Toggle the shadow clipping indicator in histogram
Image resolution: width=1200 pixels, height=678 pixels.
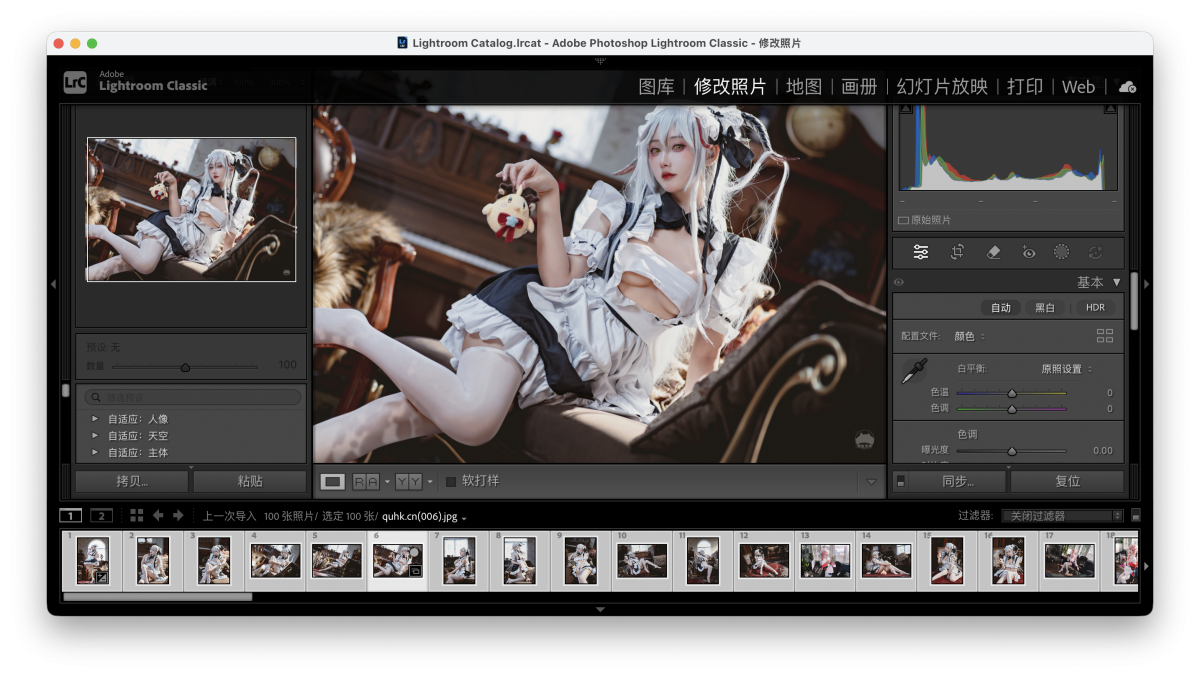click(905, 109)
